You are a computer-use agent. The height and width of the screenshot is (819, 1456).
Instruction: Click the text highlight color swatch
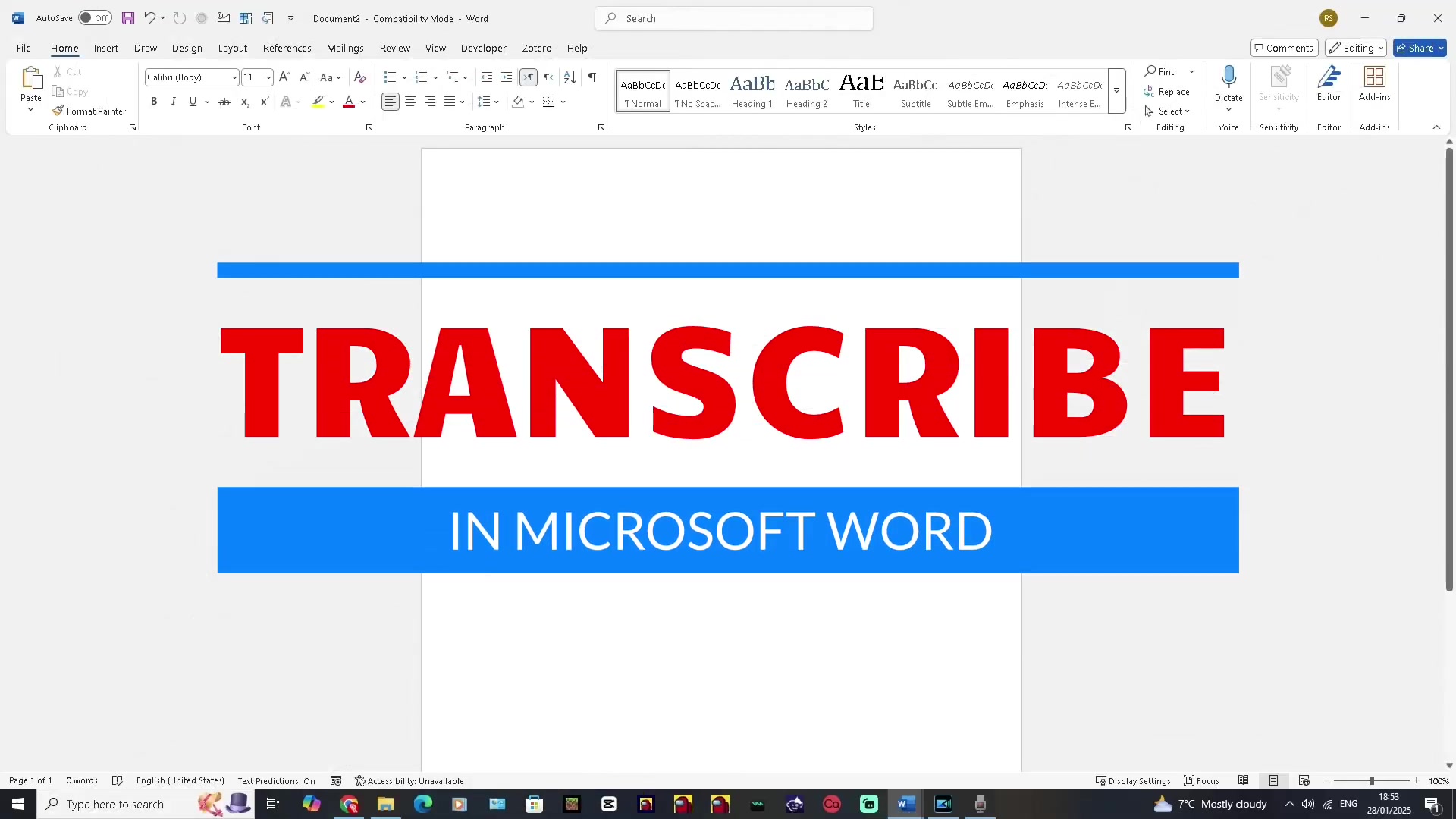tap(318, 101)
